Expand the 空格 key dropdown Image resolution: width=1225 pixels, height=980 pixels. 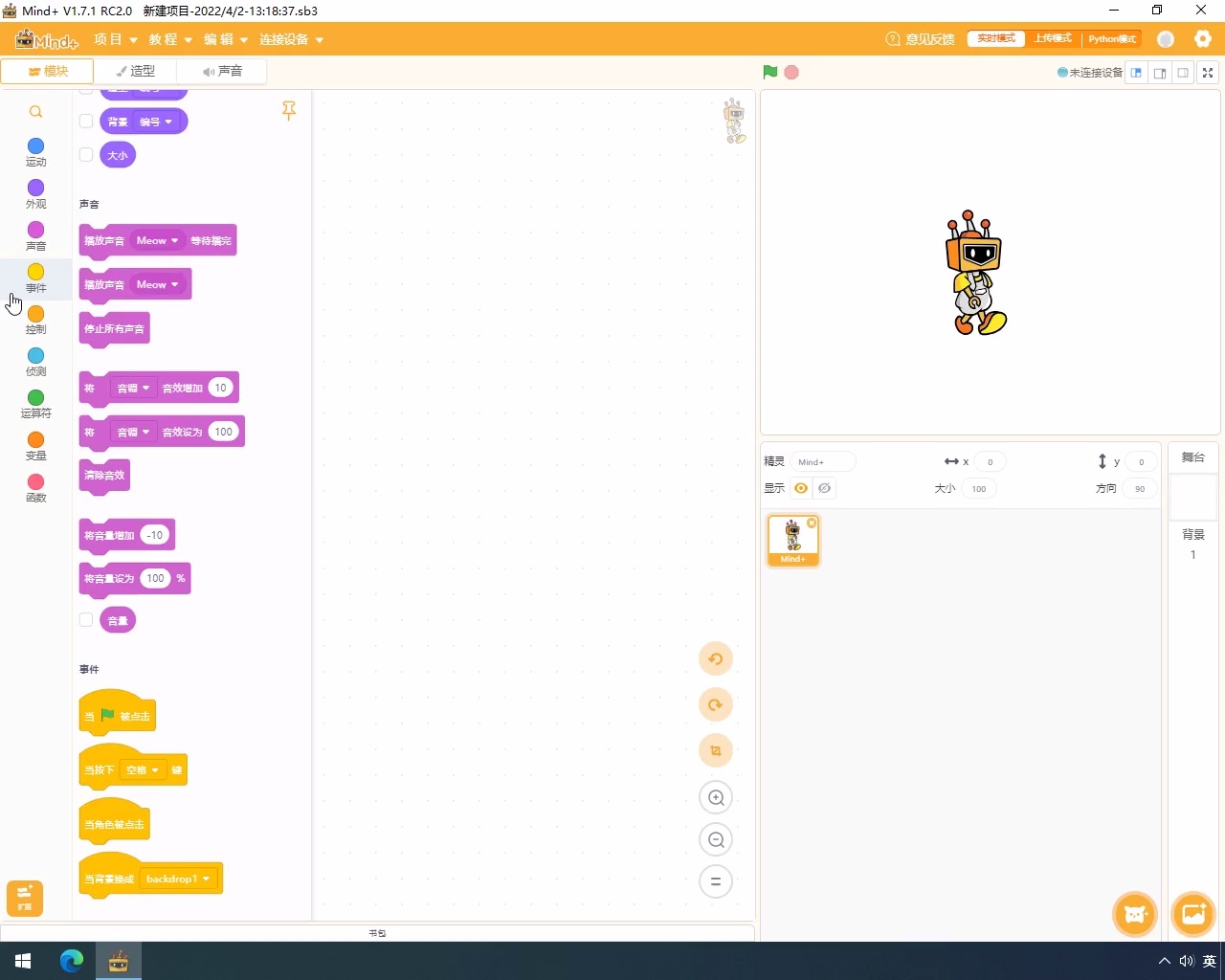tap(144, 770)
